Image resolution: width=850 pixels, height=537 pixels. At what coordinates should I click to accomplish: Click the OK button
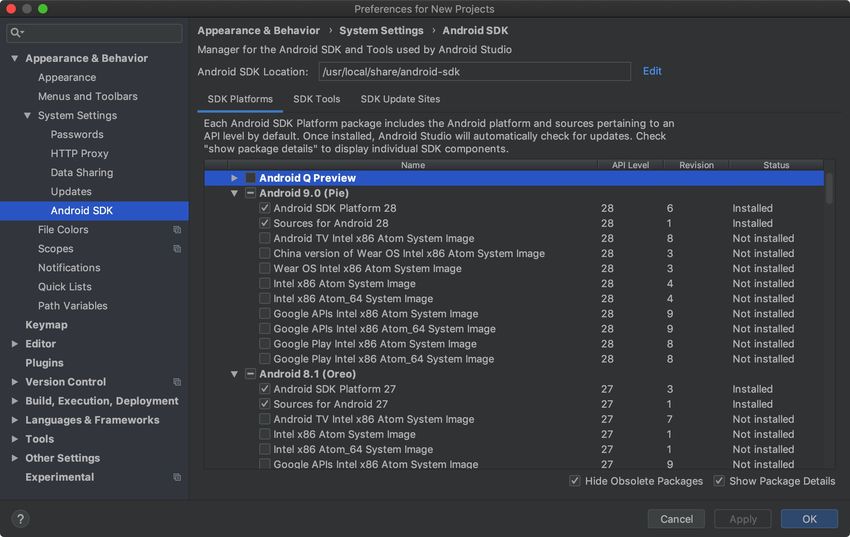pyautogui.click(x=809, y=519)
